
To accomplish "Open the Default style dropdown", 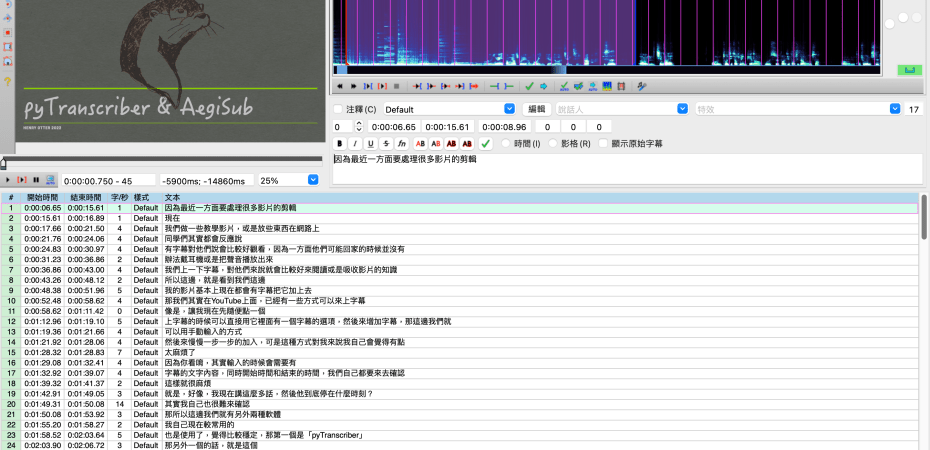I will pyautogui.click(x=508, y=109).
